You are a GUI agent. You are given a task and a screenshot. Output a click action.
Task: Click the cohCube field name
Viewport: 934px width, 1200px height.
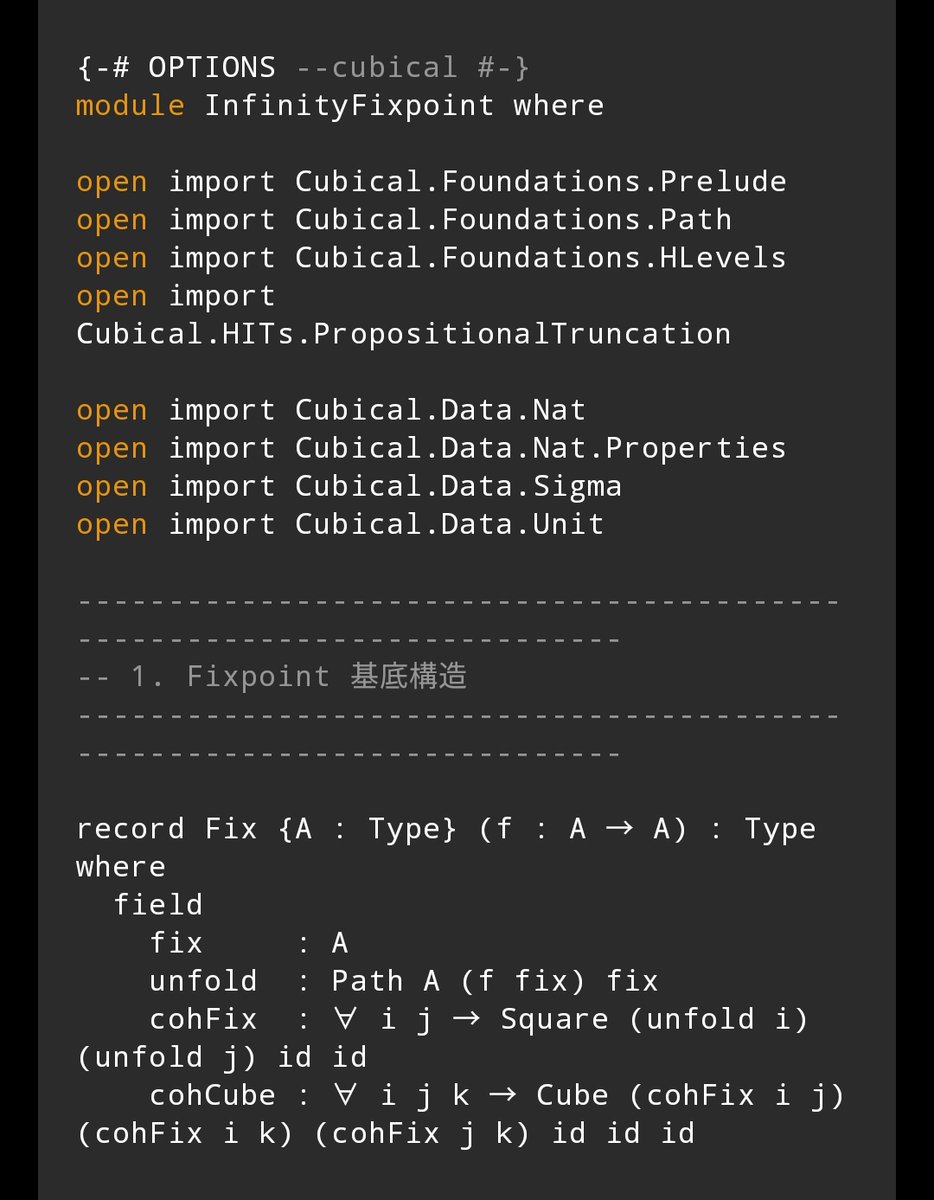point(212,1095)
